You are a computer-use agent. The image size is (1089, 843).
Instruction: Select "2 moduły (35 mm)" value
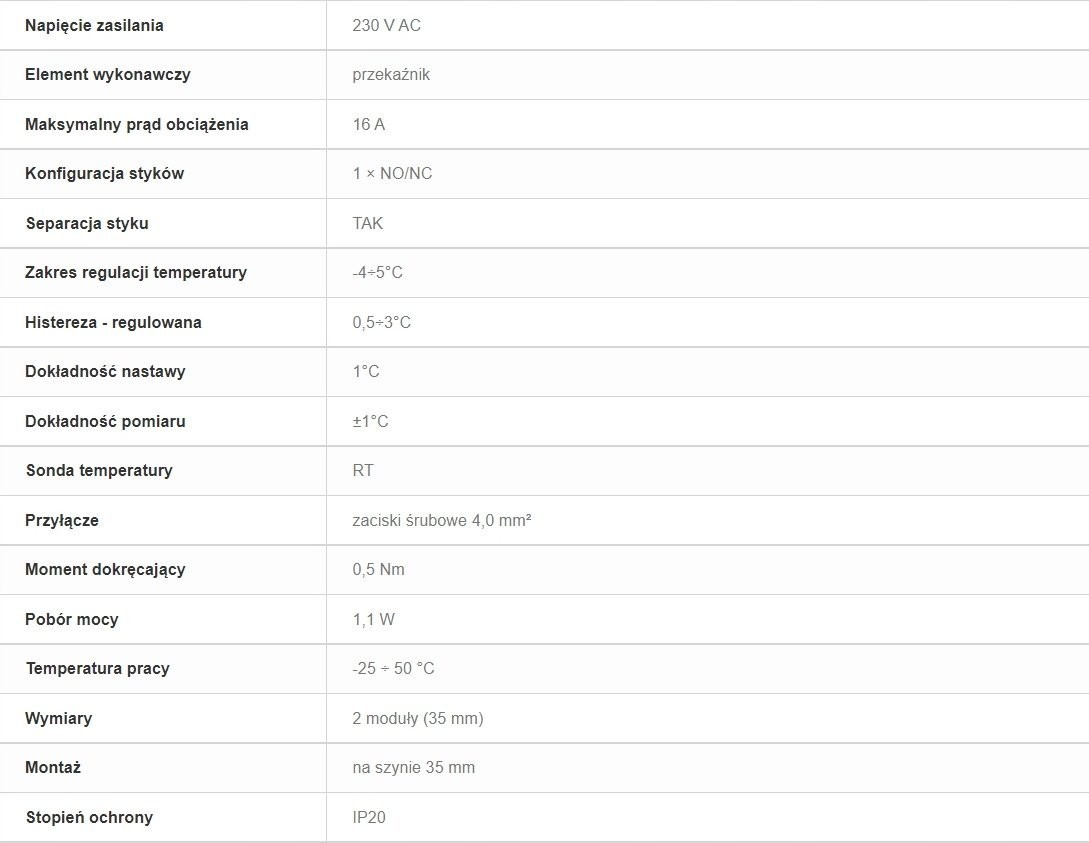(x=418, y=718)
